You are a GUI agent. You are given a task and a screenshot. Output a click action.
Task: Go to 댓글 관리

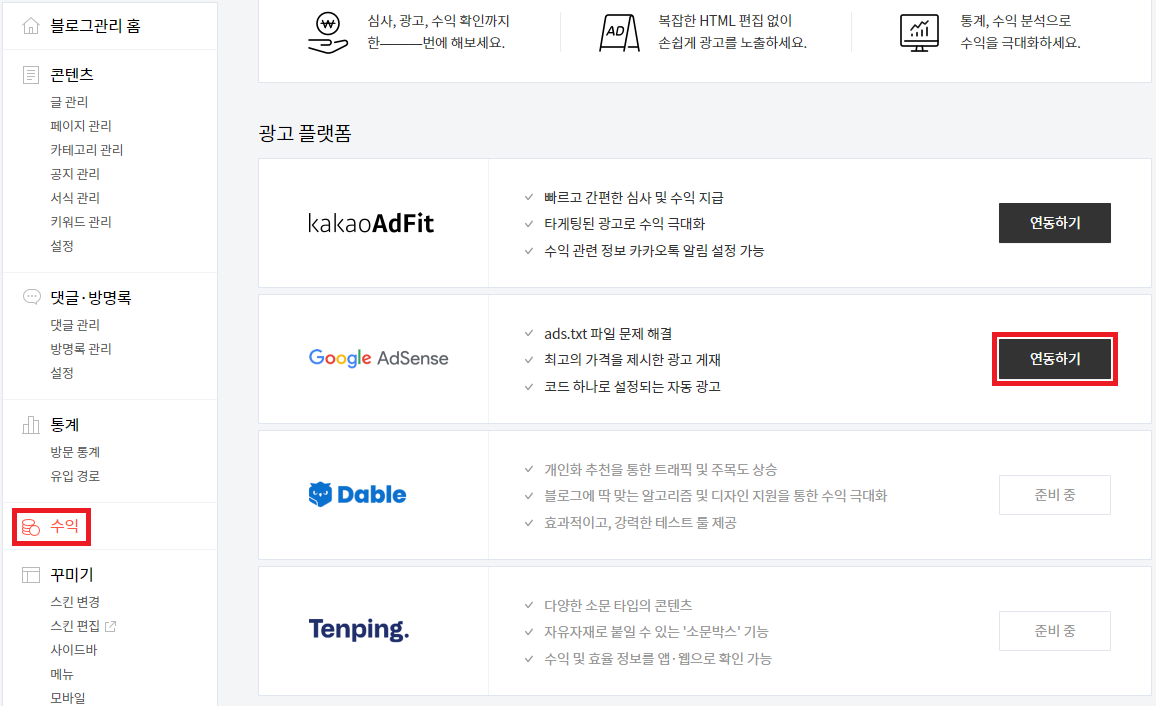pos(75,324)
